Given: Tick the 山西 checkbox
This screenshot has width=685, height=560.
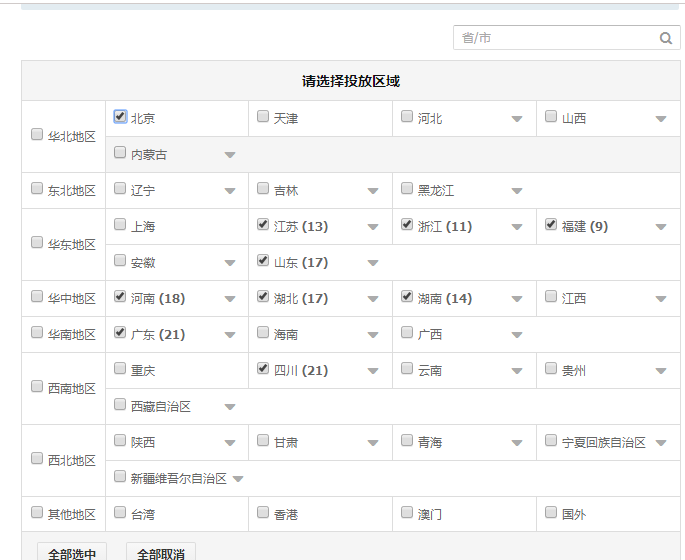Looking at the screenshot, I should pos(551,116).
